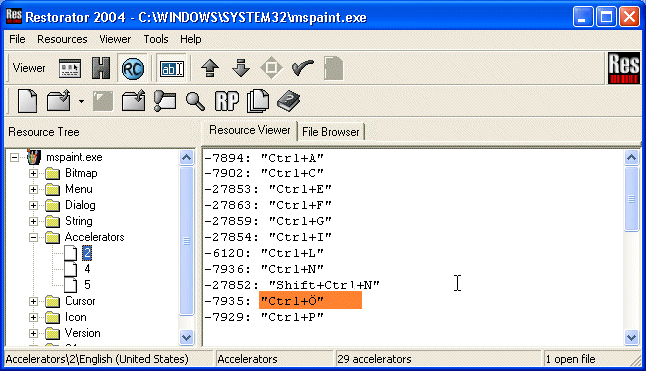Screen dimensions: 646x371
Task: Click the up arrow toolbar icon
Action: click(x=210, y=68)
